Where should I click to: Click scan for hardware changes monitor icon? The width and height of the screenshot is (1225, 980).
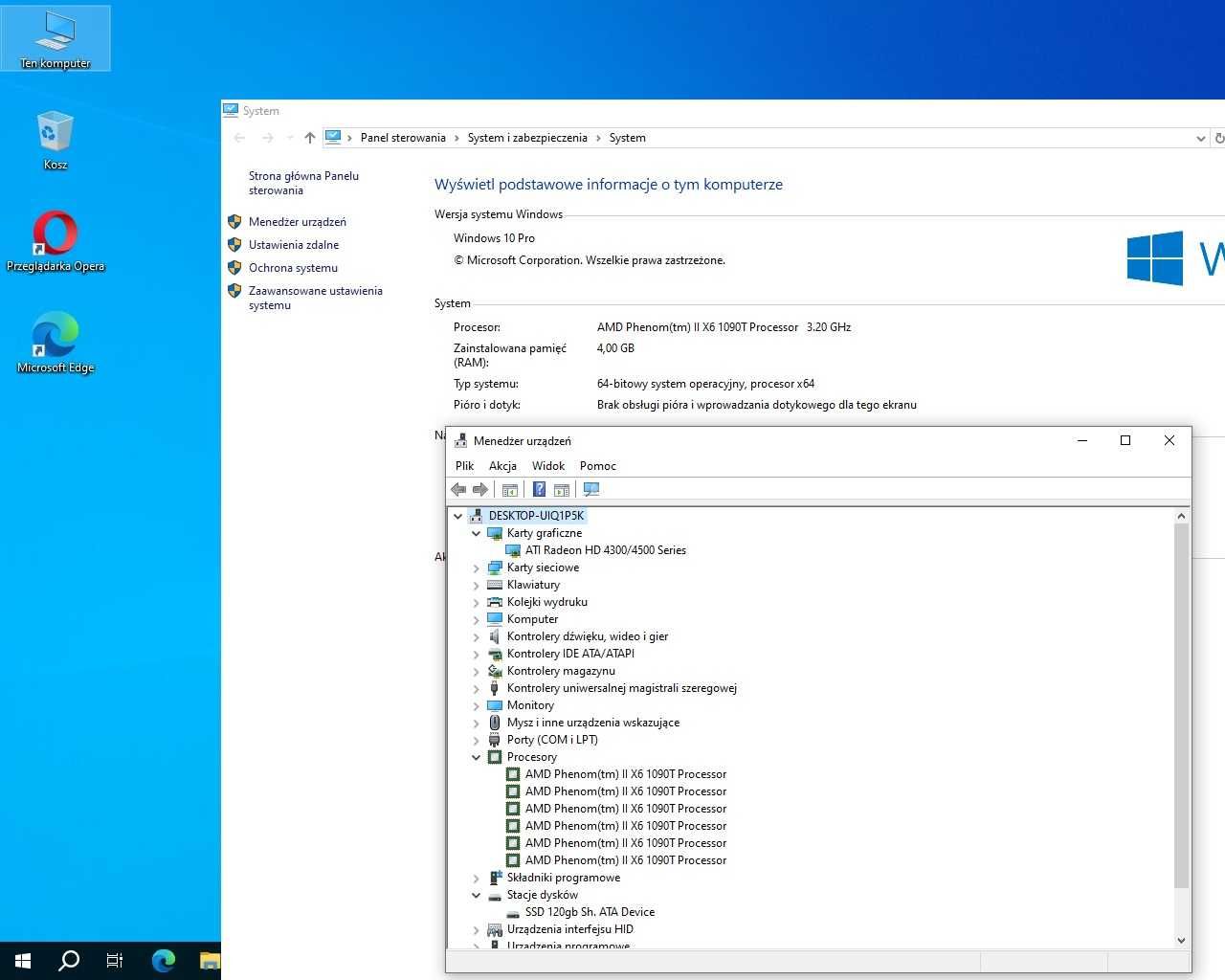(591, 490)
